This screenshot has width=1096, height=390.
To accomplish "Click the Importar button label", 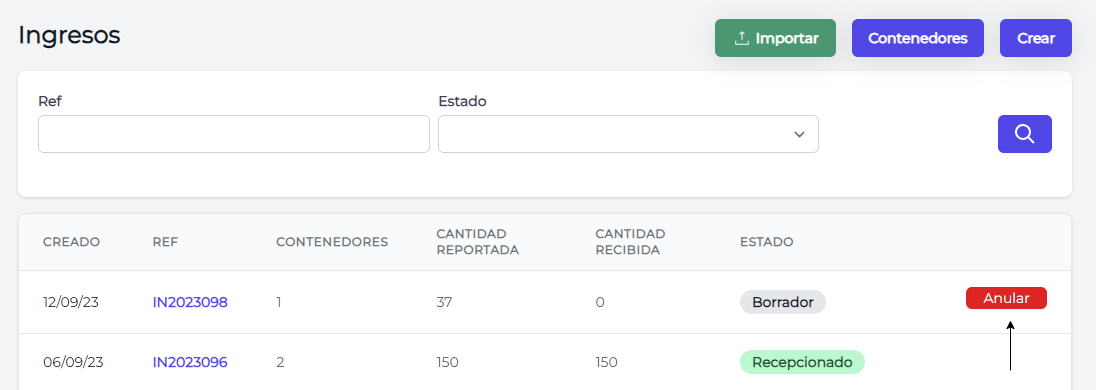I will point(786,38).
